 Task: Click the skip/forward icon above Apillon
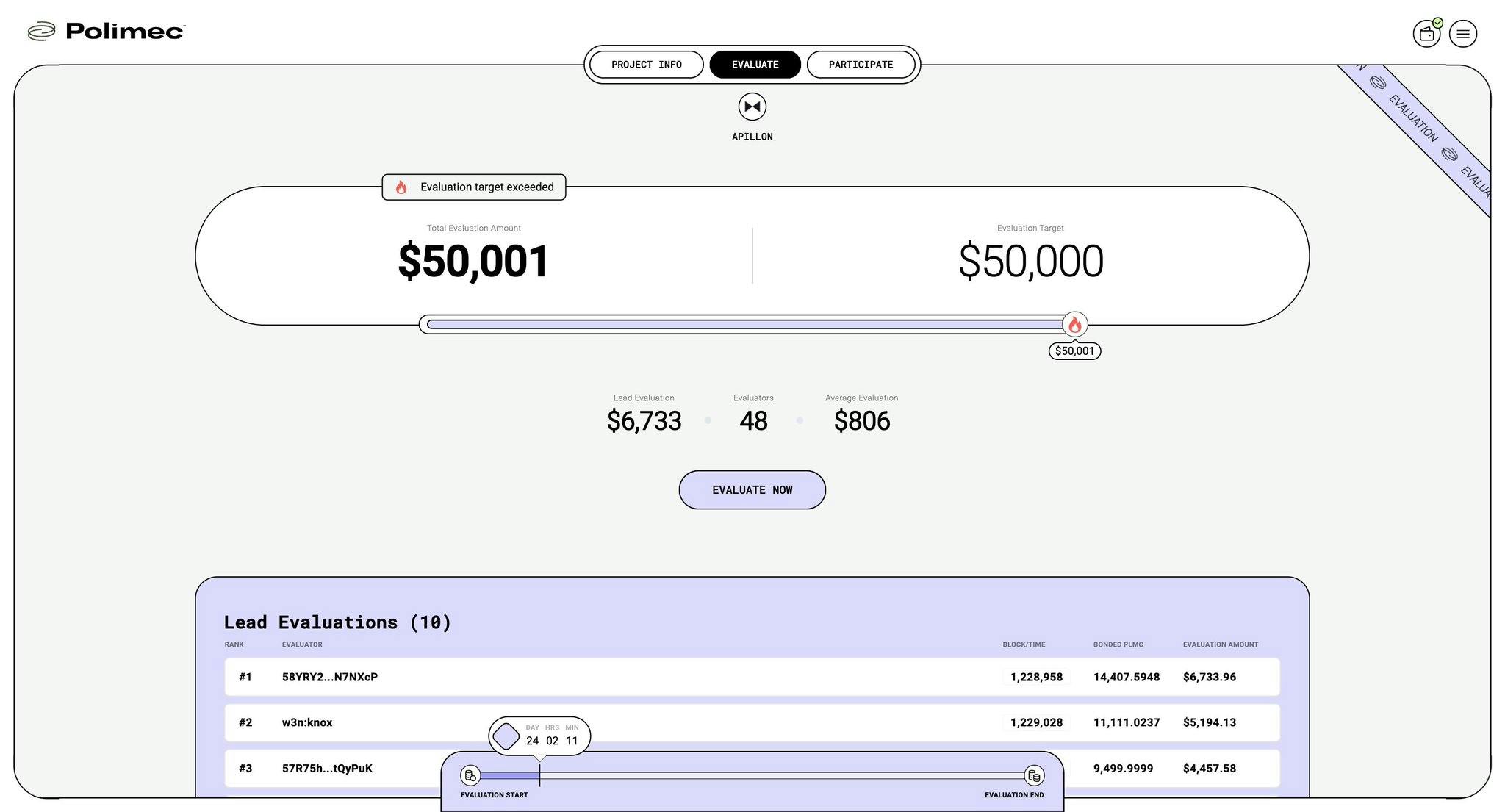coord(752,106)
